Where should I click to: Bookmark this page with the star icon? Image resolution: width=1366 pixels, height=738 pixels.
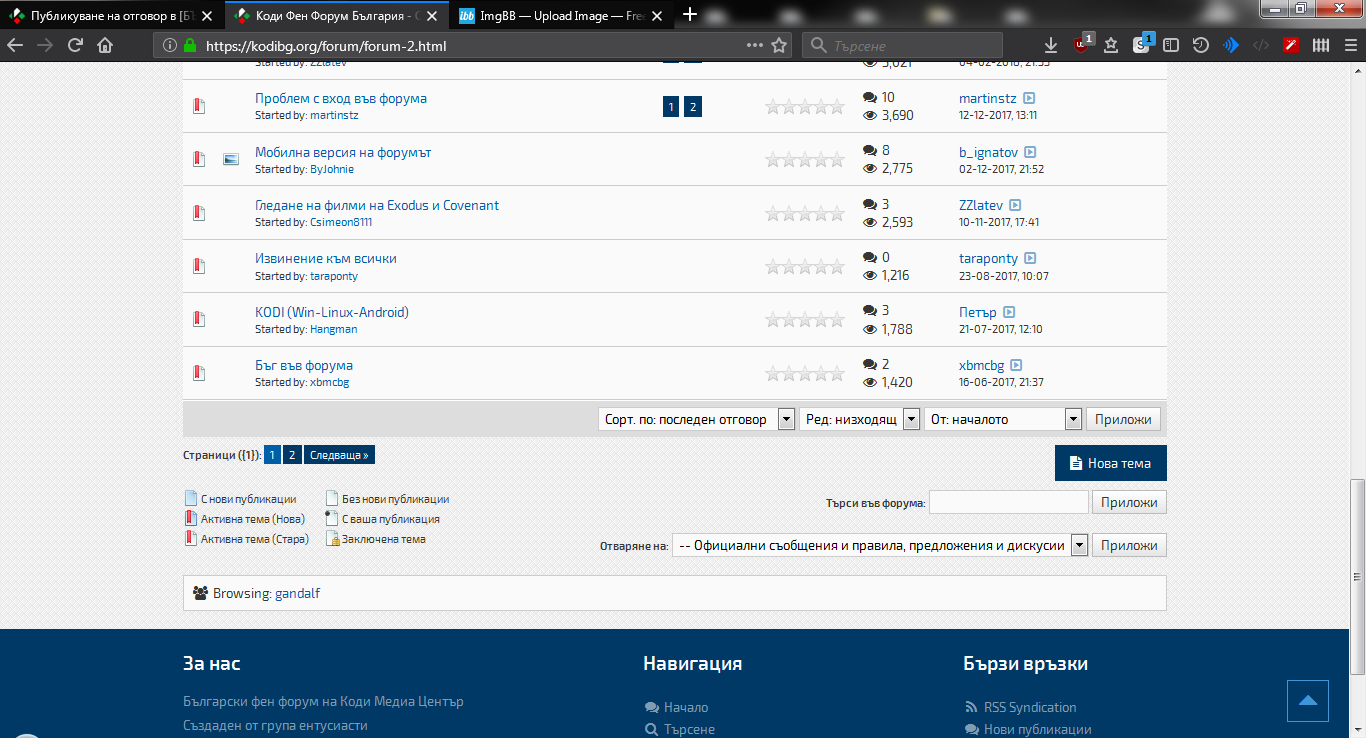coord(780,45)
